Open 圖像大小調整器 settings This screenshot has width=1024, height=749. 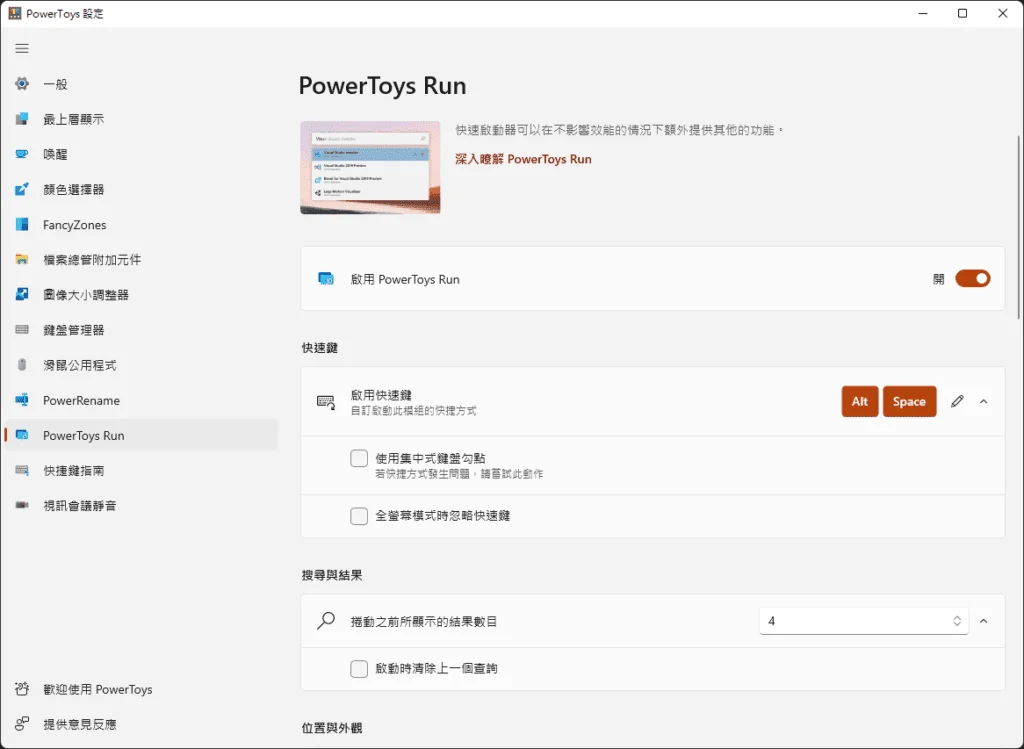point(141,295)
